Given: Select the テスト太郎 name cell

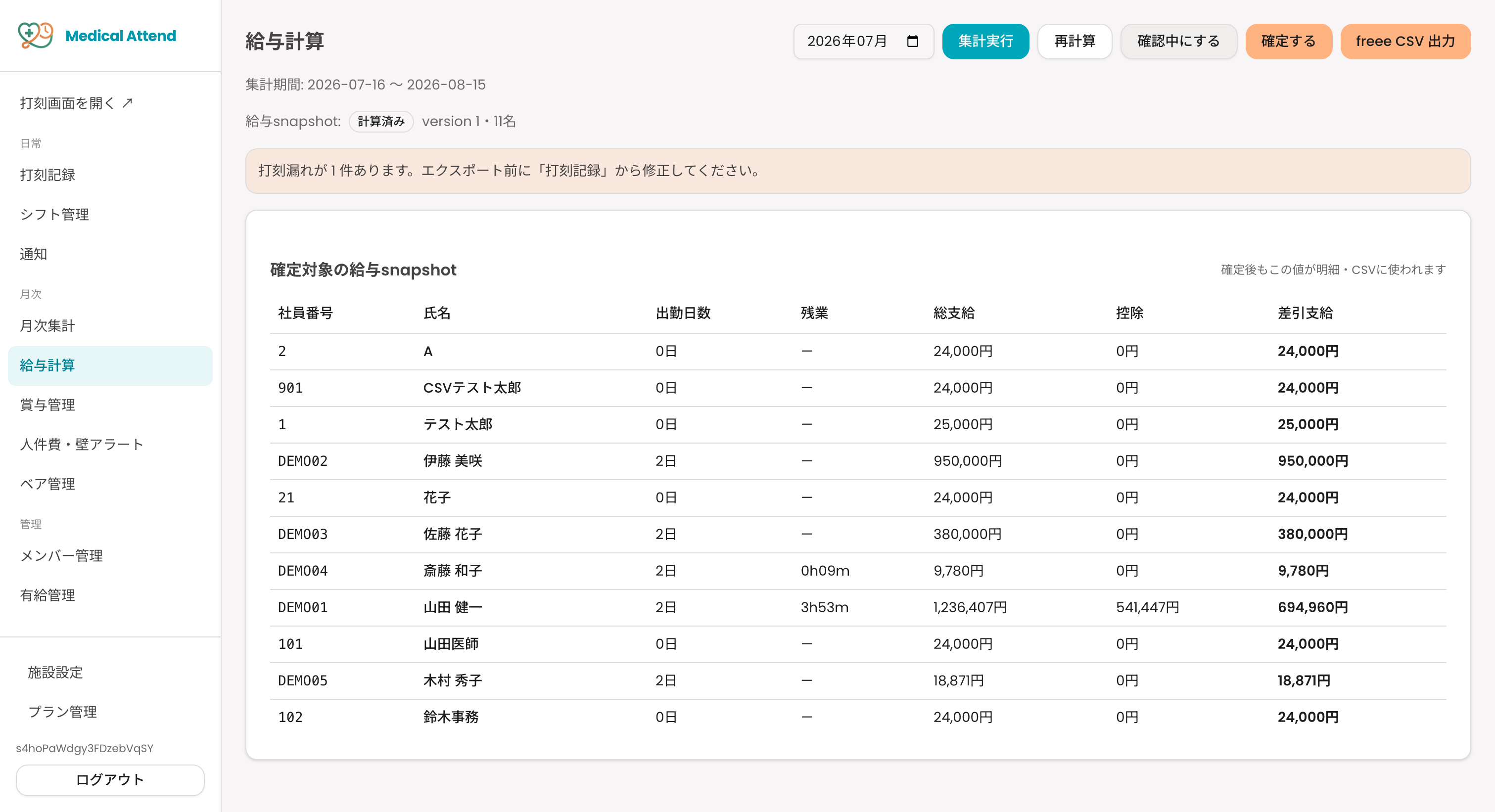Looking at the screenshot, I should tap(458, 424).
